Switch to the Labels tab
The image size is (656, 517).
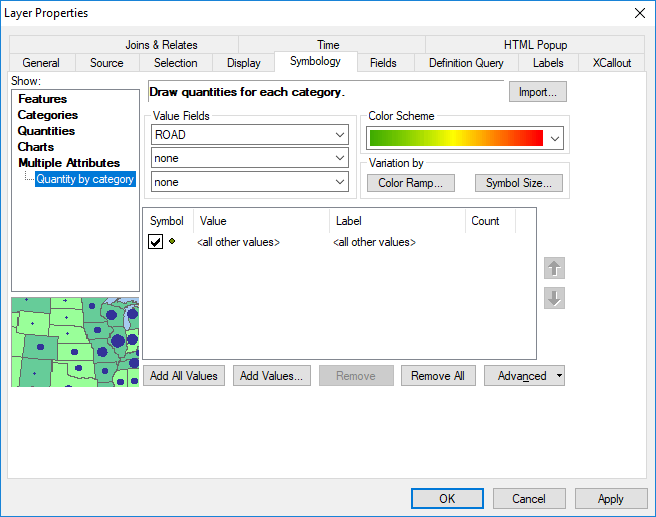coord(547,63)
